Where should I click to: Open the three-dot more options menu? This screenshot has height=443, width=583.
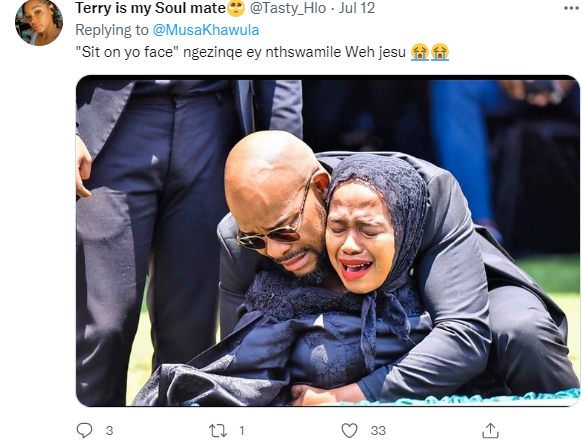tap(571, 8)
